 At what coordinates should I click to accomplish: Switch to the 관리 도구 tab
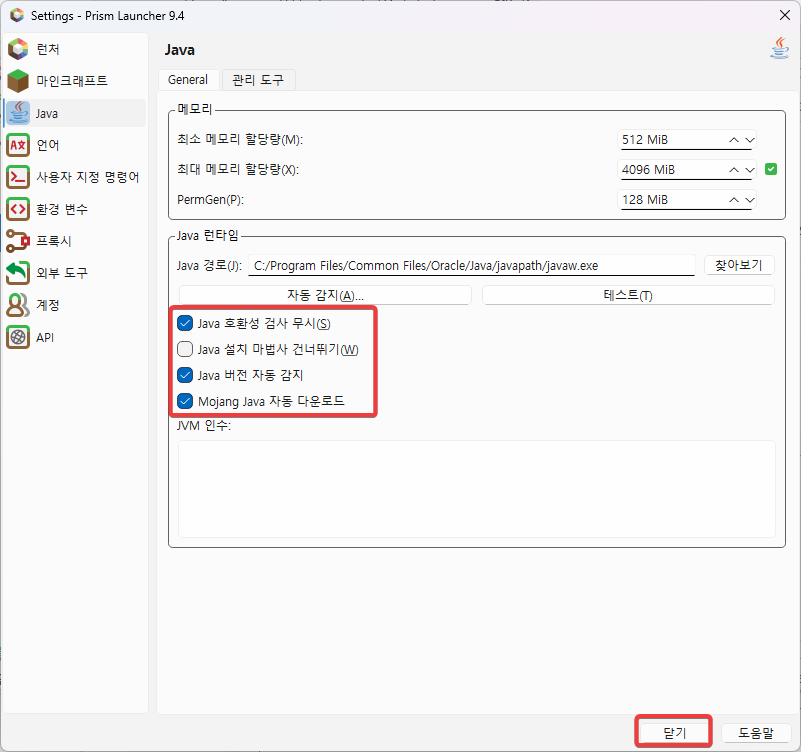coord(258,80)
